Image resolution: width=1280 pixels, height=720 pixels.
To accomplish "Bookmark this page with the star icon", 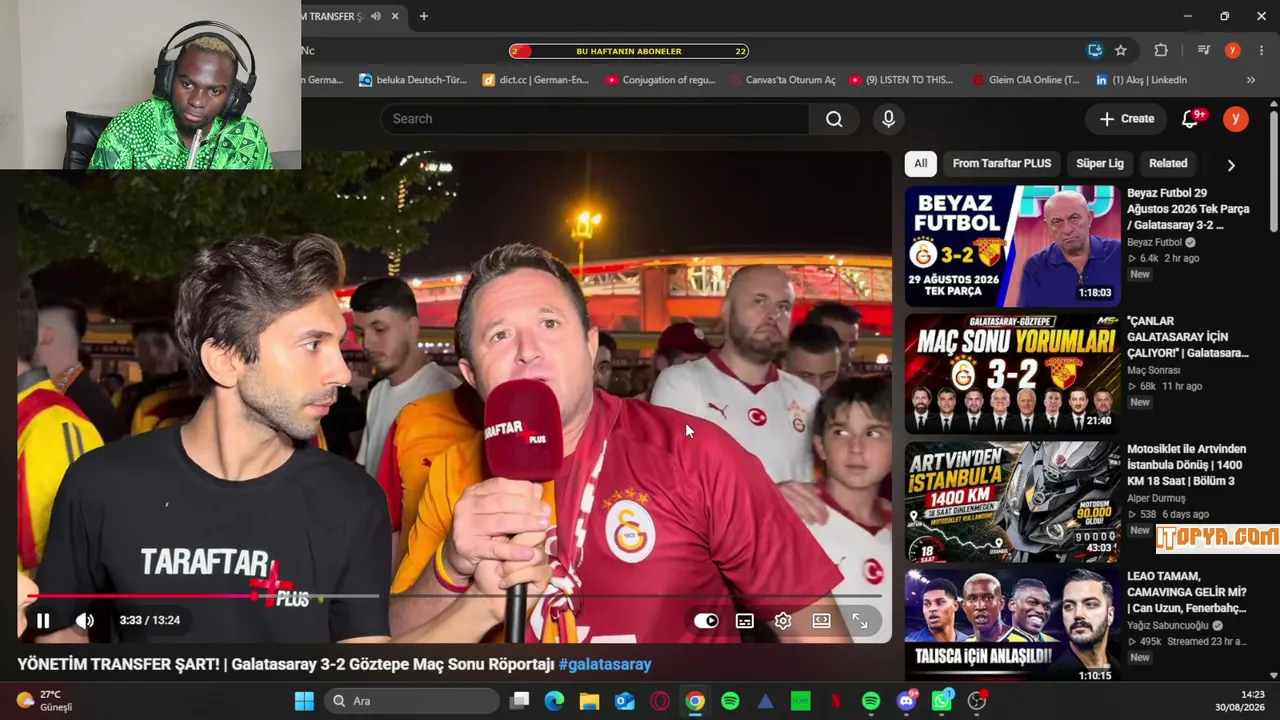I will (1121, 50).
